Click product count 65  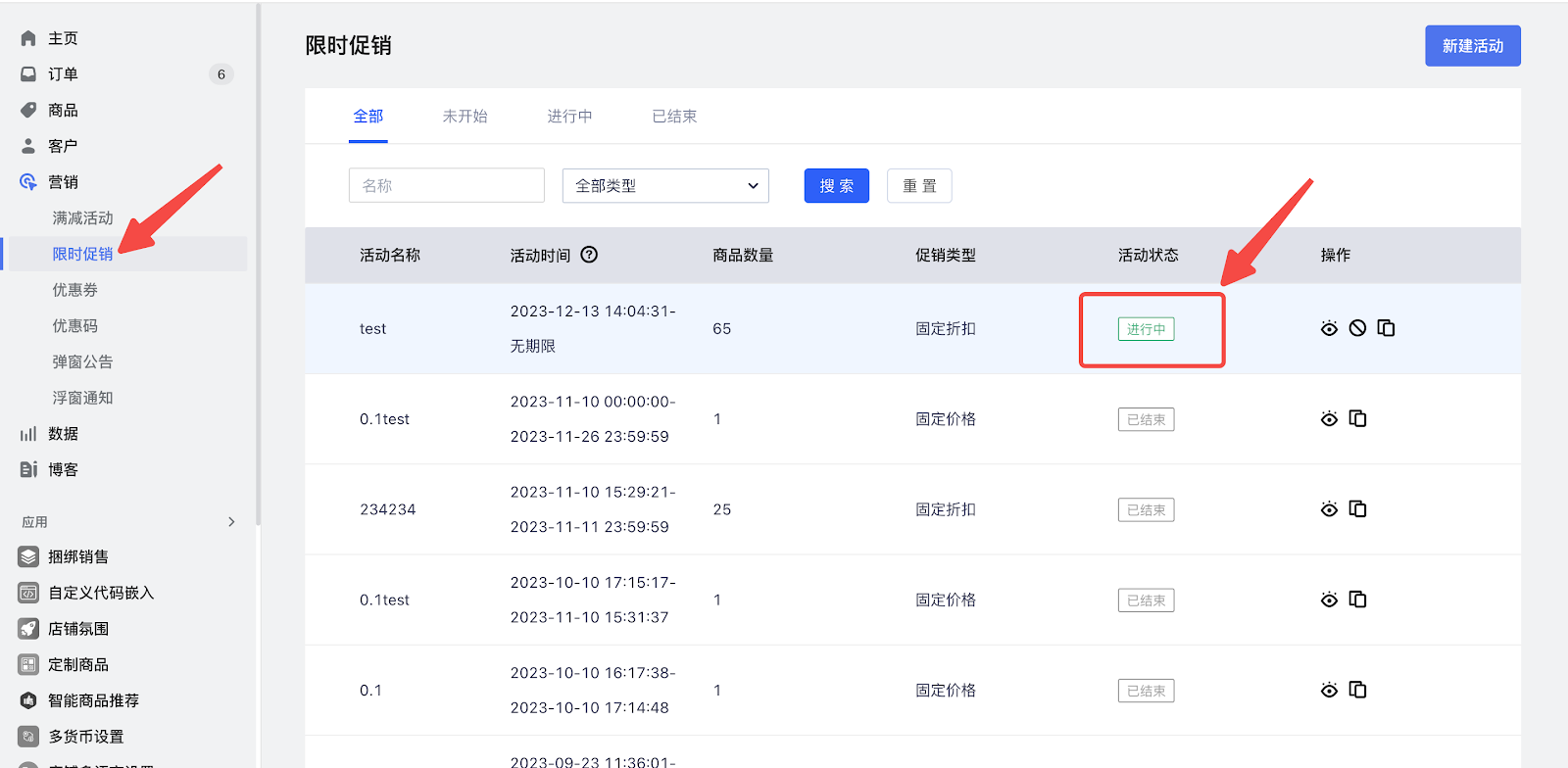click(722, 329)
